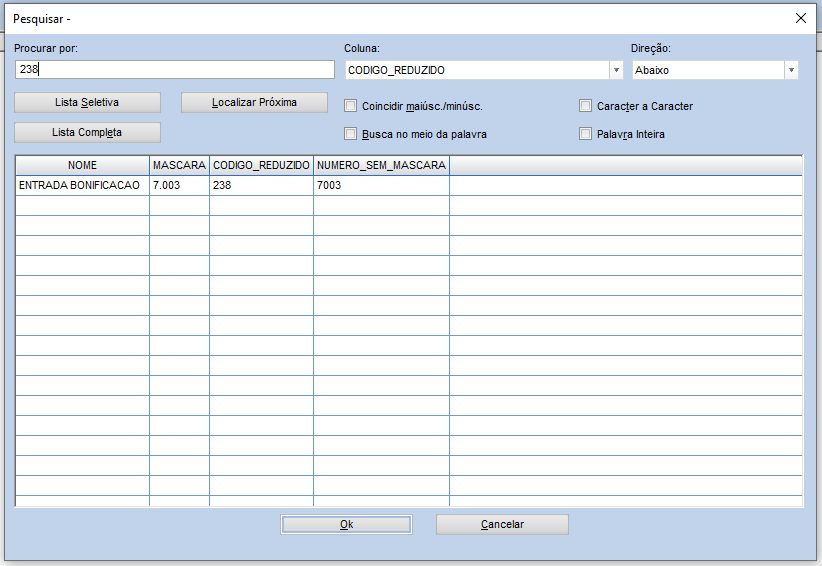Click the MASCARA column header
This screenshot has height=566, width=822.
179,165
